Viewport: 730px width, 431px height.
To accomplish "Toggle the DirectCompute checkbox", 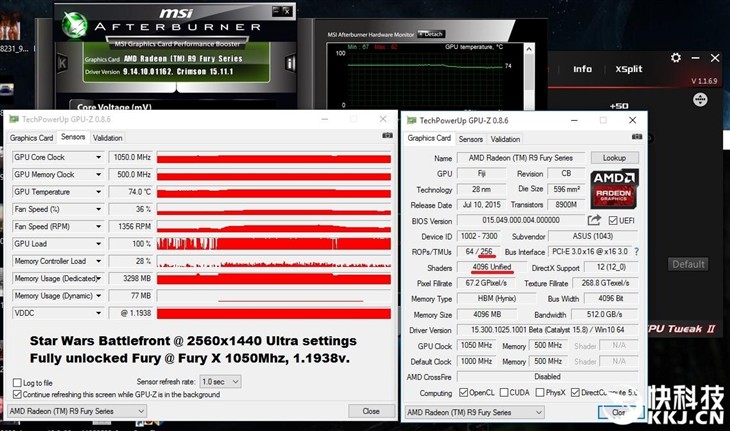I will click(575, 392).
